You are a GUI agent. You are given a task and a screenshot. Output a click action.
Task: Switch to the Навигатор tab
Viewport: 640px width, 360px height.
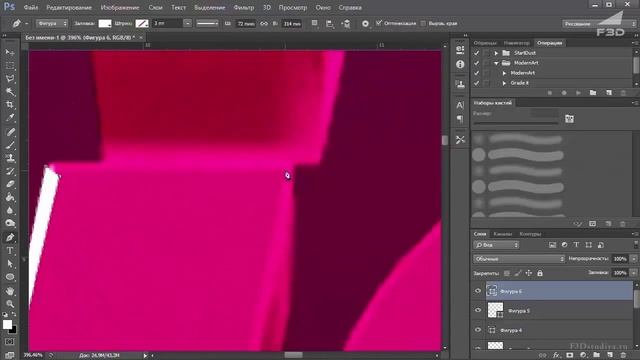tap(517, 43)
